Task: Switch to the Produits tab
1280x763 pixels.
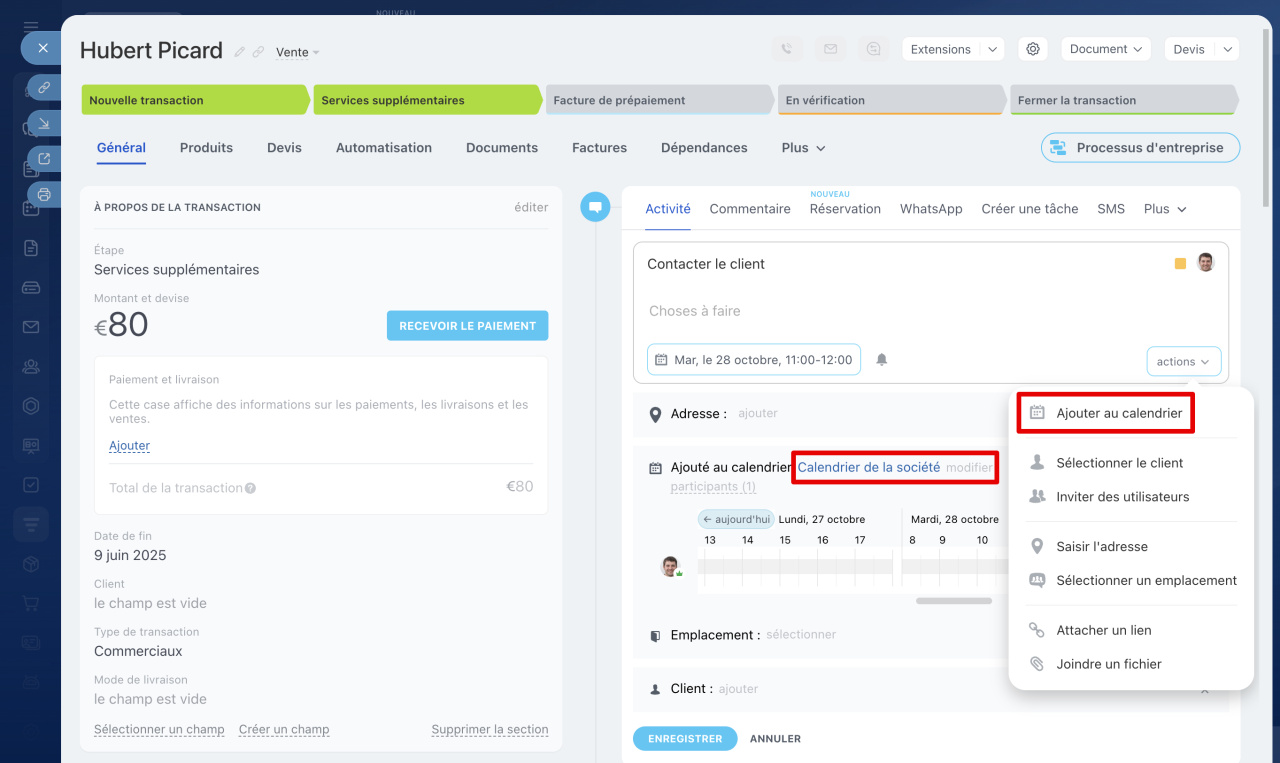Action: 206,147
